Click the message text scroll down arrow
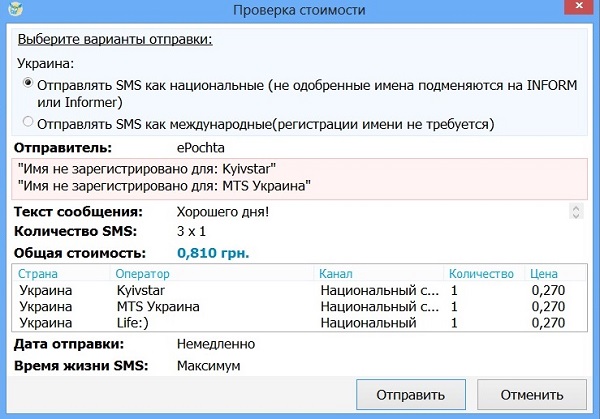600x419 pixels. (x=576, y=215)
